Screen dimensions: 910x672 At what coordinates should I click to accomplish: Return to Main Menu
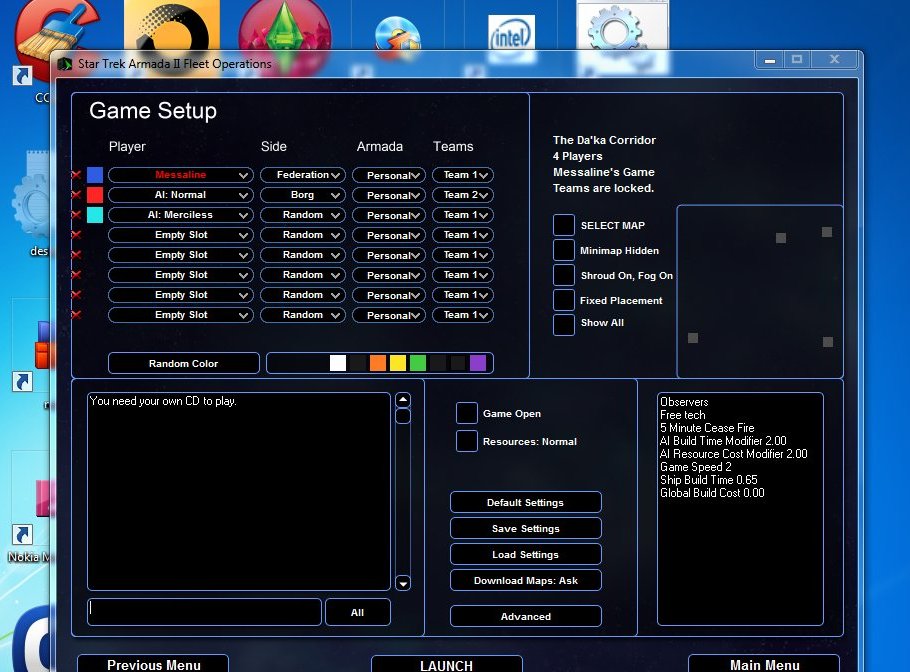(764, 664)
